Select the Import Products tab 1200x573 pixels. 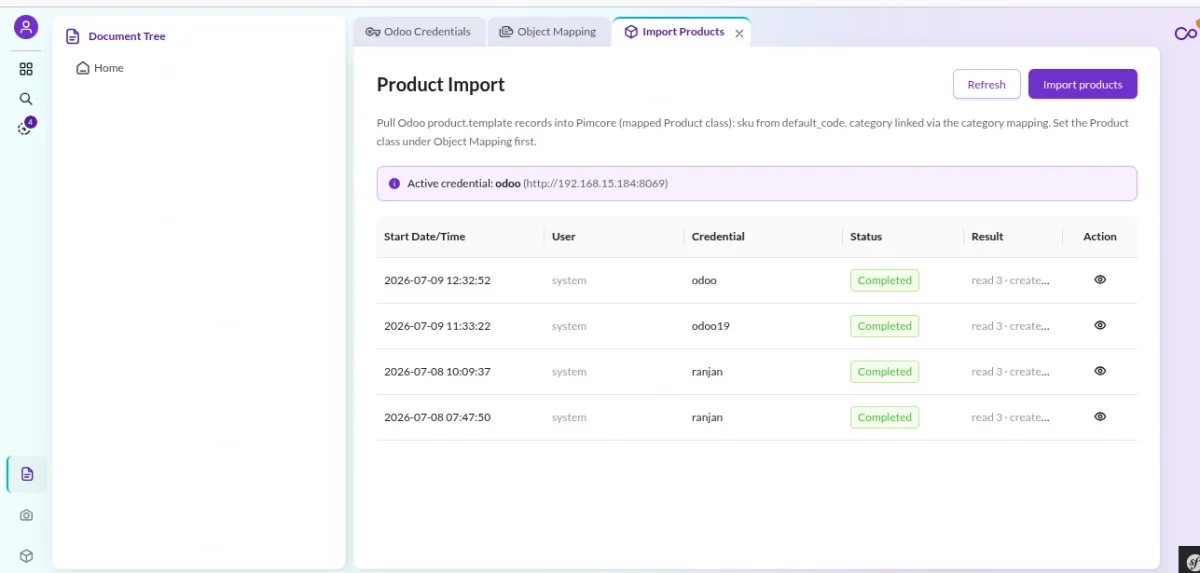[x=683, y=32]
